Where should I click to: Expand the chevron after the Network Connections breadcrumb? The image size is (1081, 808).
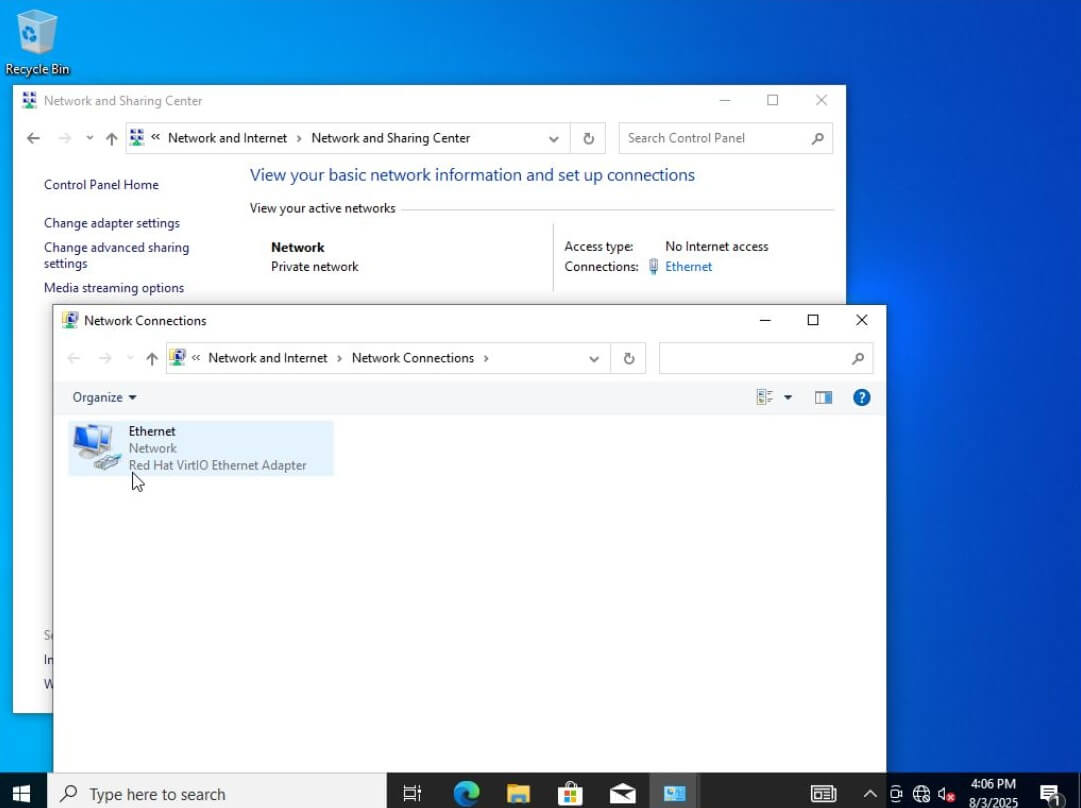[x=486, y=358]
